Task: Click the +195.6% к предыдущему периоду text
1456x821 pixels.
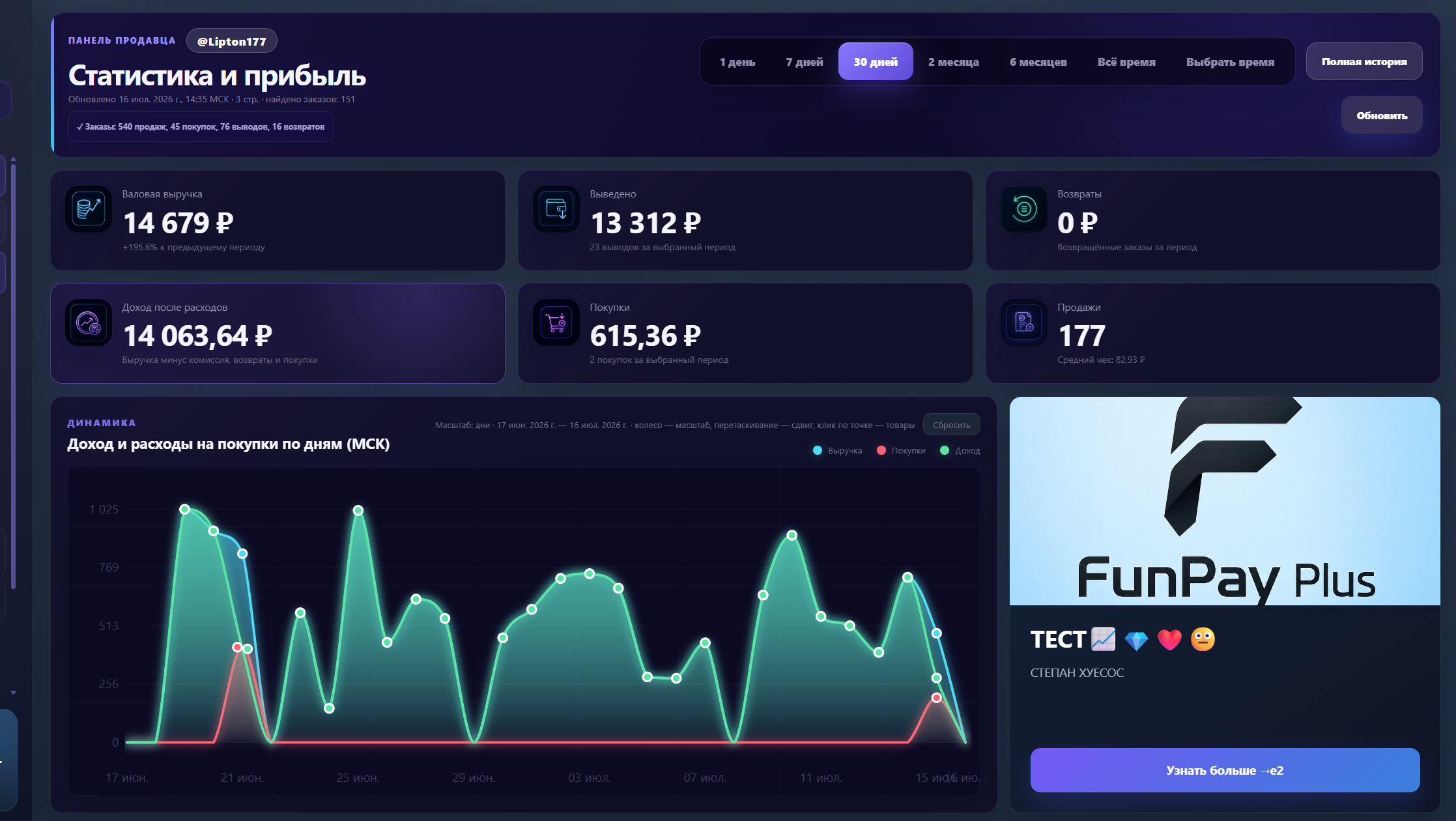Action: [x=193, y=247]
